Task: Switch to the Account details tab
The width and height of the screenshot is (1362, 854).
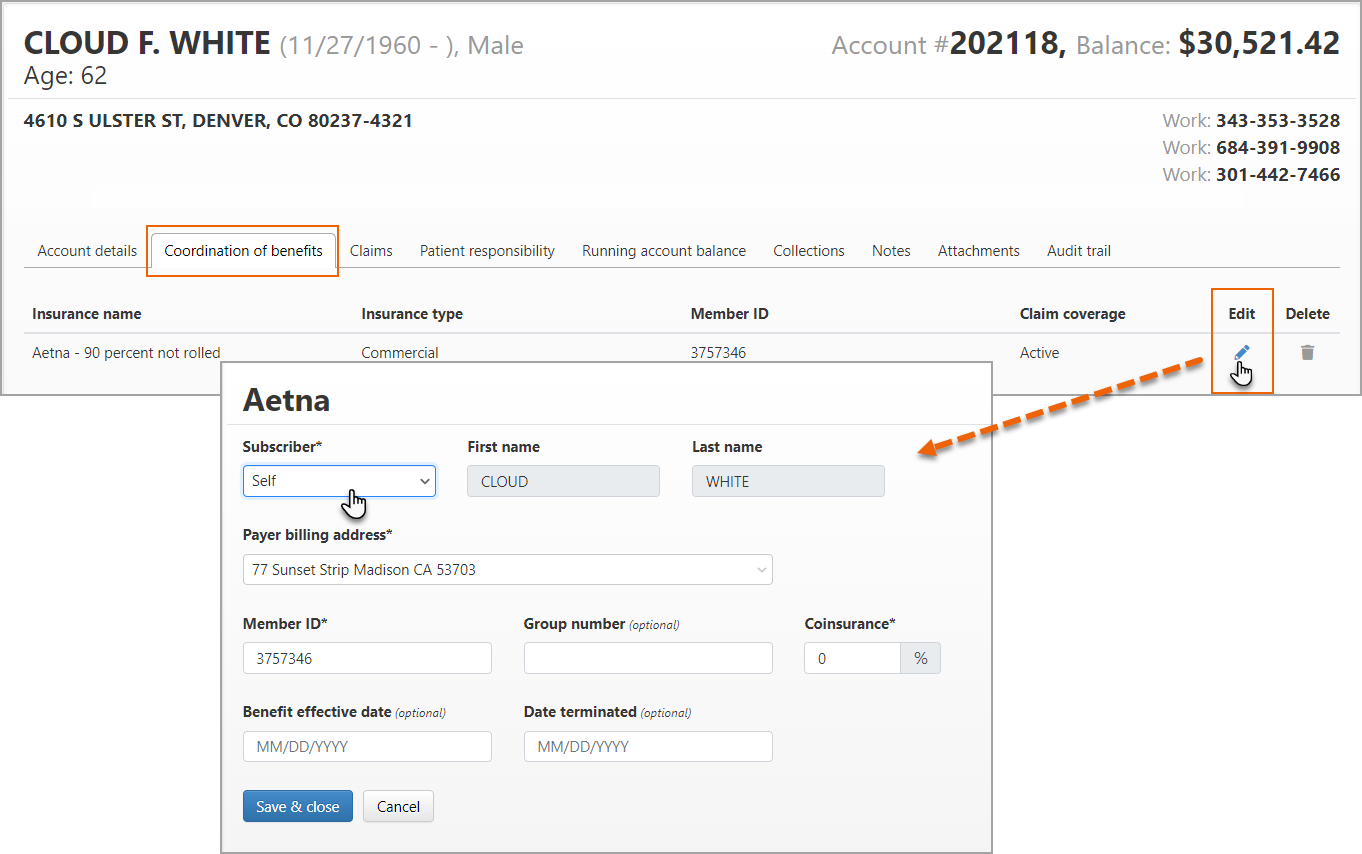Action: click(87, 251)
